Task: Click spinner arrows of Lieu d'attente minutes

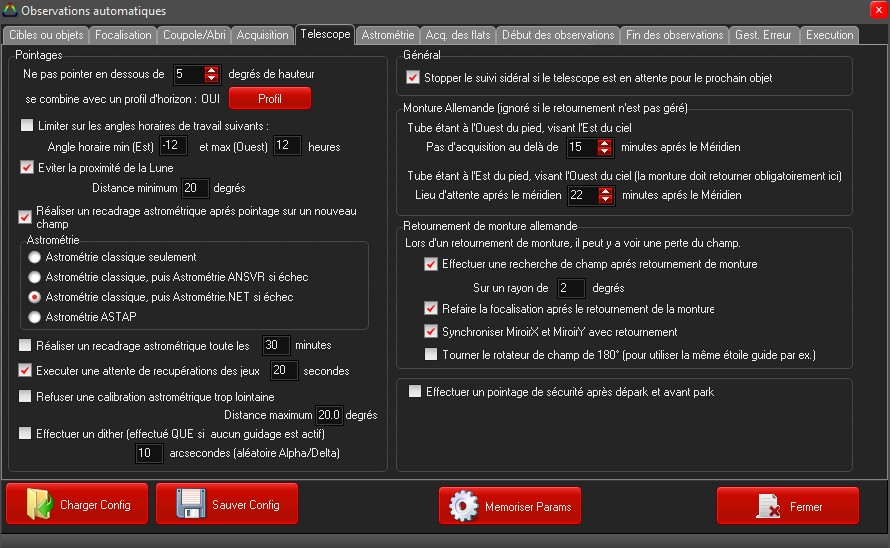Action: point(606,195)
